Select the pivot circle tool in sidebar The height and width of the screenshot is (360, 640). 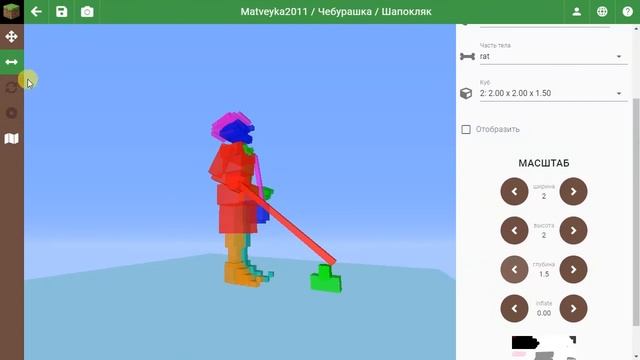(11, 113)
